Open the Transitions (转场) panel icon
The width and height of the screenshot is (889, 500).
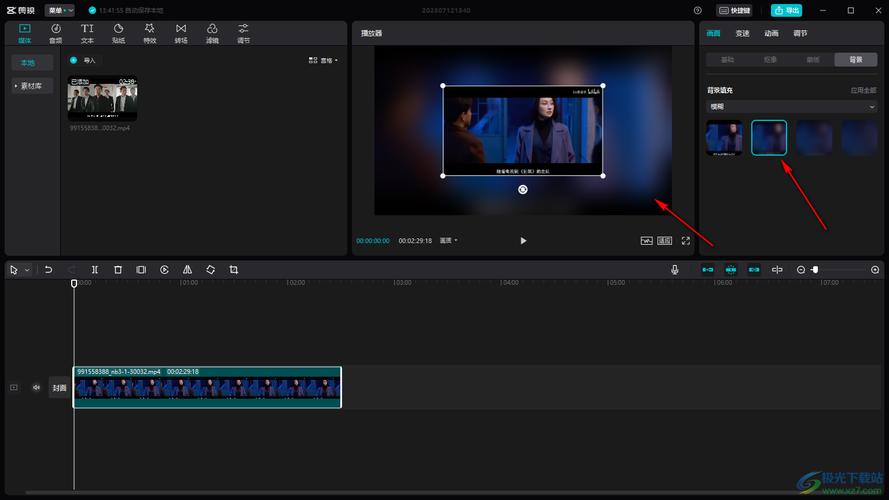(x=181, y=33)
